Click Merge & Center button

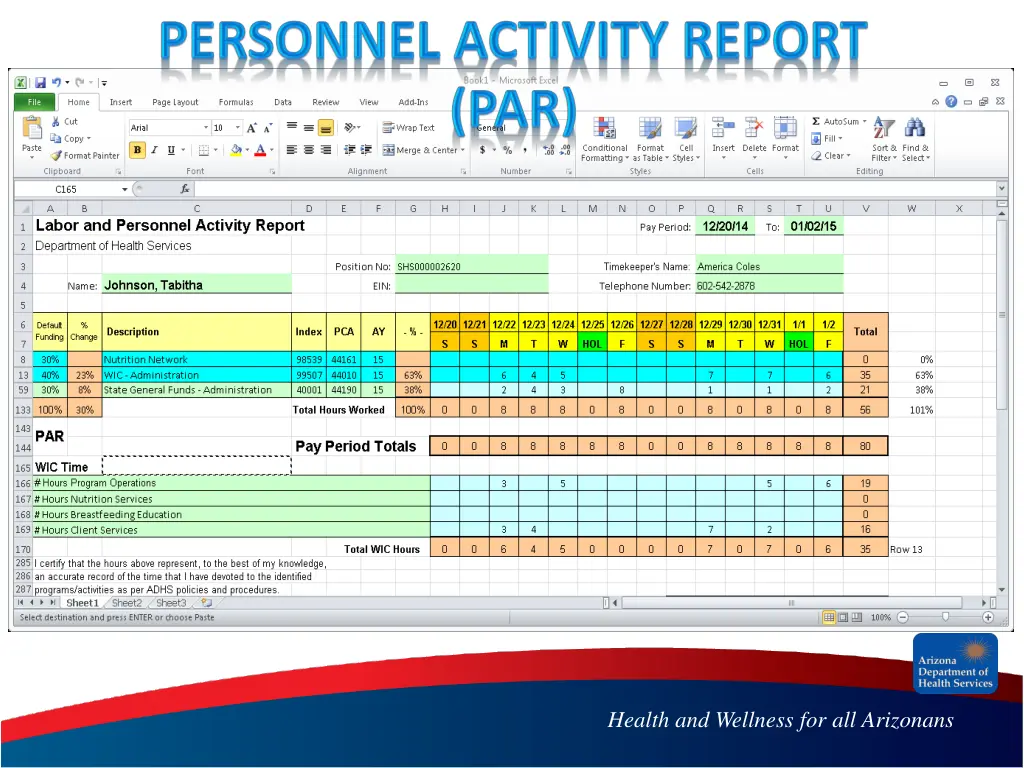[x=420, y=150]
